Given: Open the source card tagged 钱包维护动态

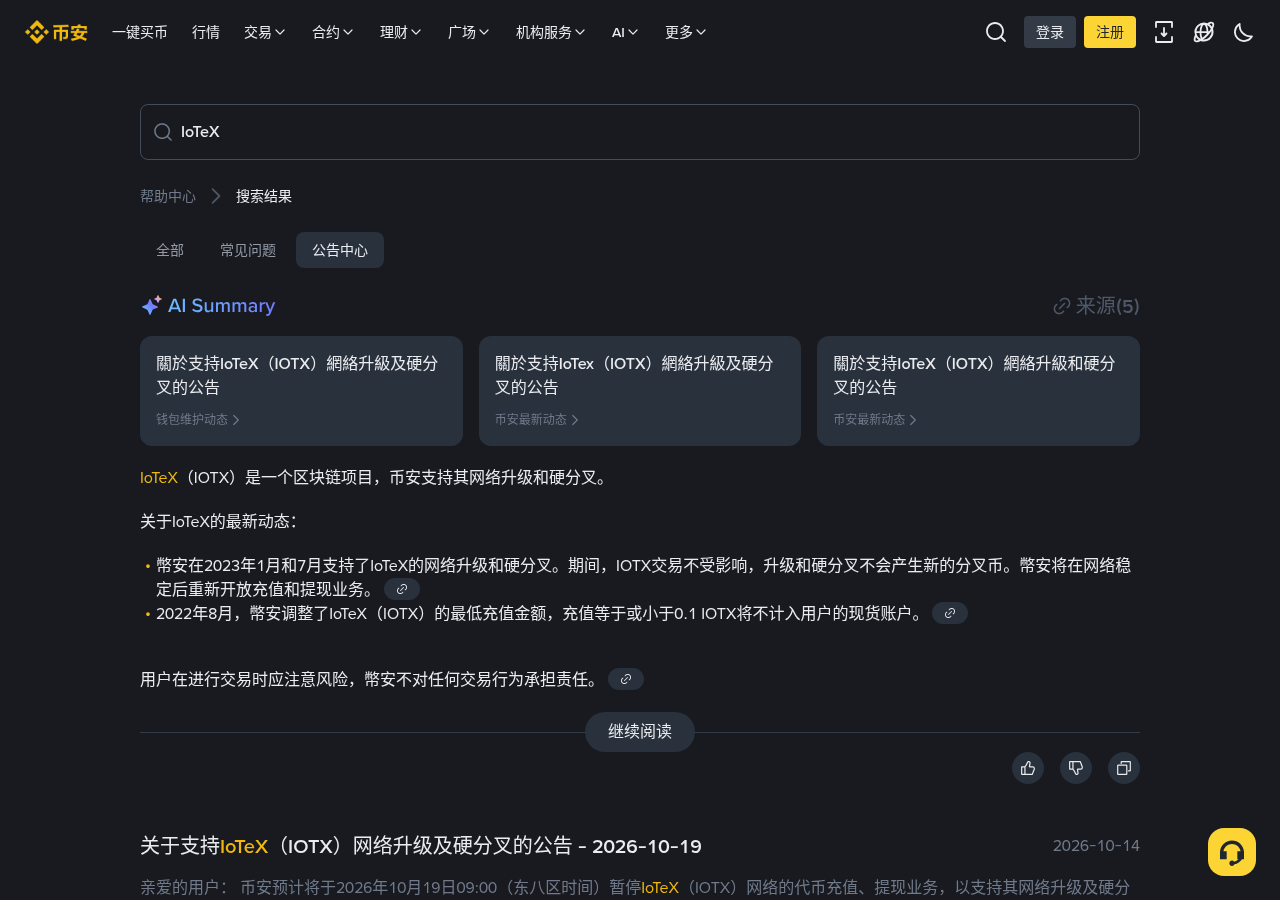Looking at the screenshot, I should click(301, 391).
